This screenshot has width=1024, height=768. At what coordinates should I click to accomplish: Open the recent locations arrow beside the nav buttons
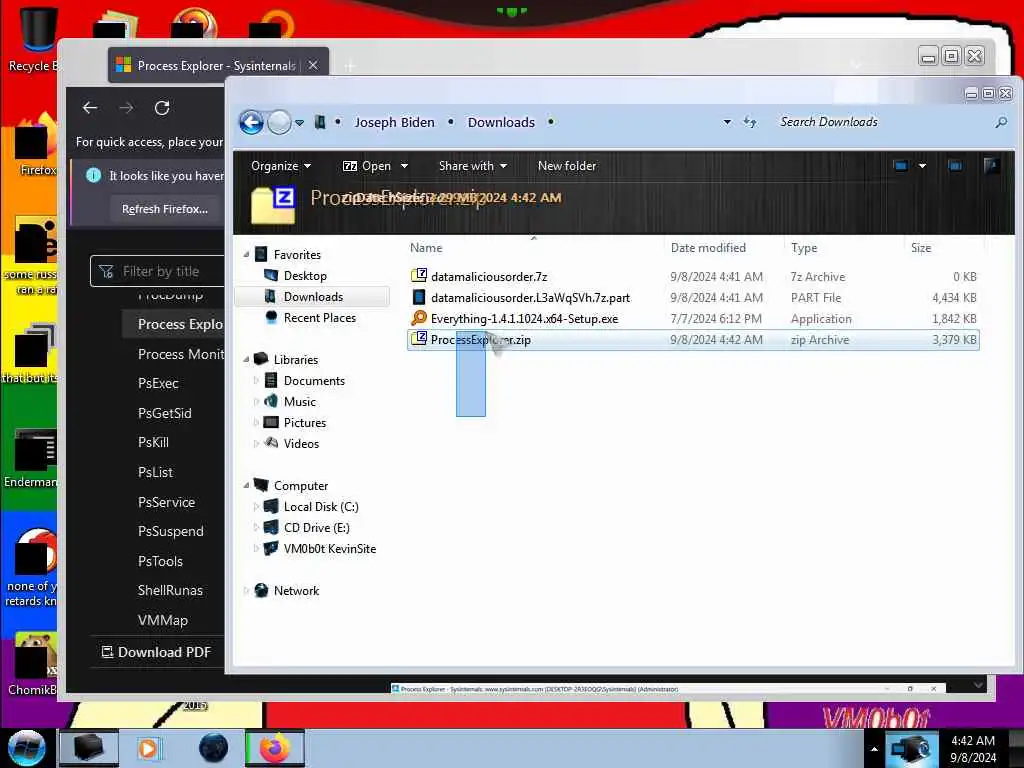(299, 122)
